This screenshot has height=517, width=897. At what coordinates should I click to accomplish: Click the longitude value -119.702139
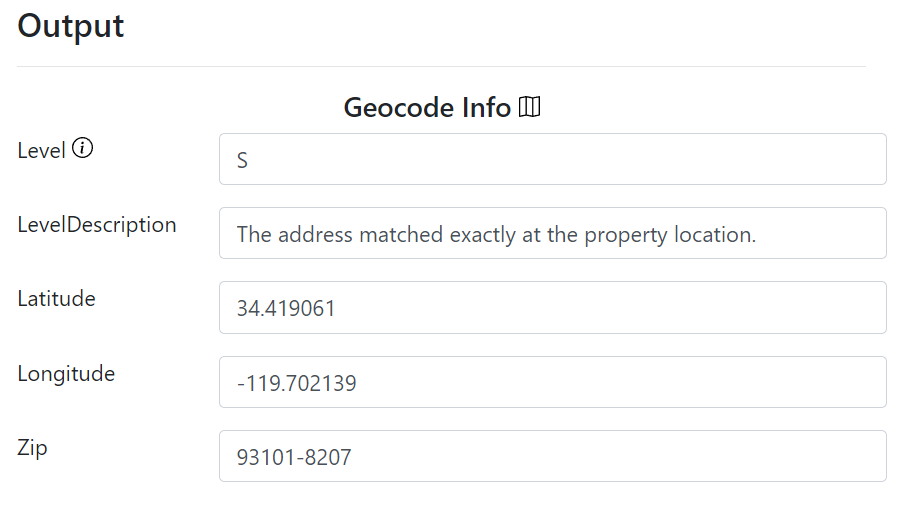click(296, 383)
